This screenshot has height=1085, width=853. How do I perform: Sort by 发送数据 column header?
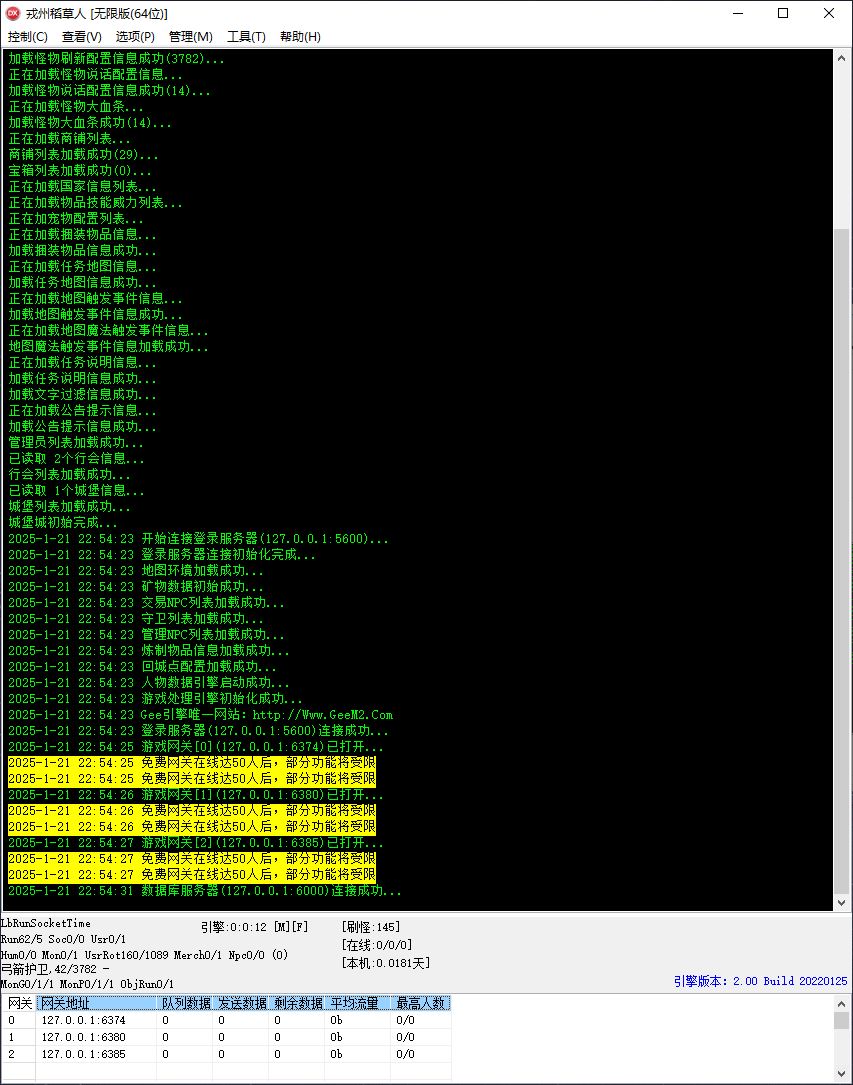(x=241, y=1003)
